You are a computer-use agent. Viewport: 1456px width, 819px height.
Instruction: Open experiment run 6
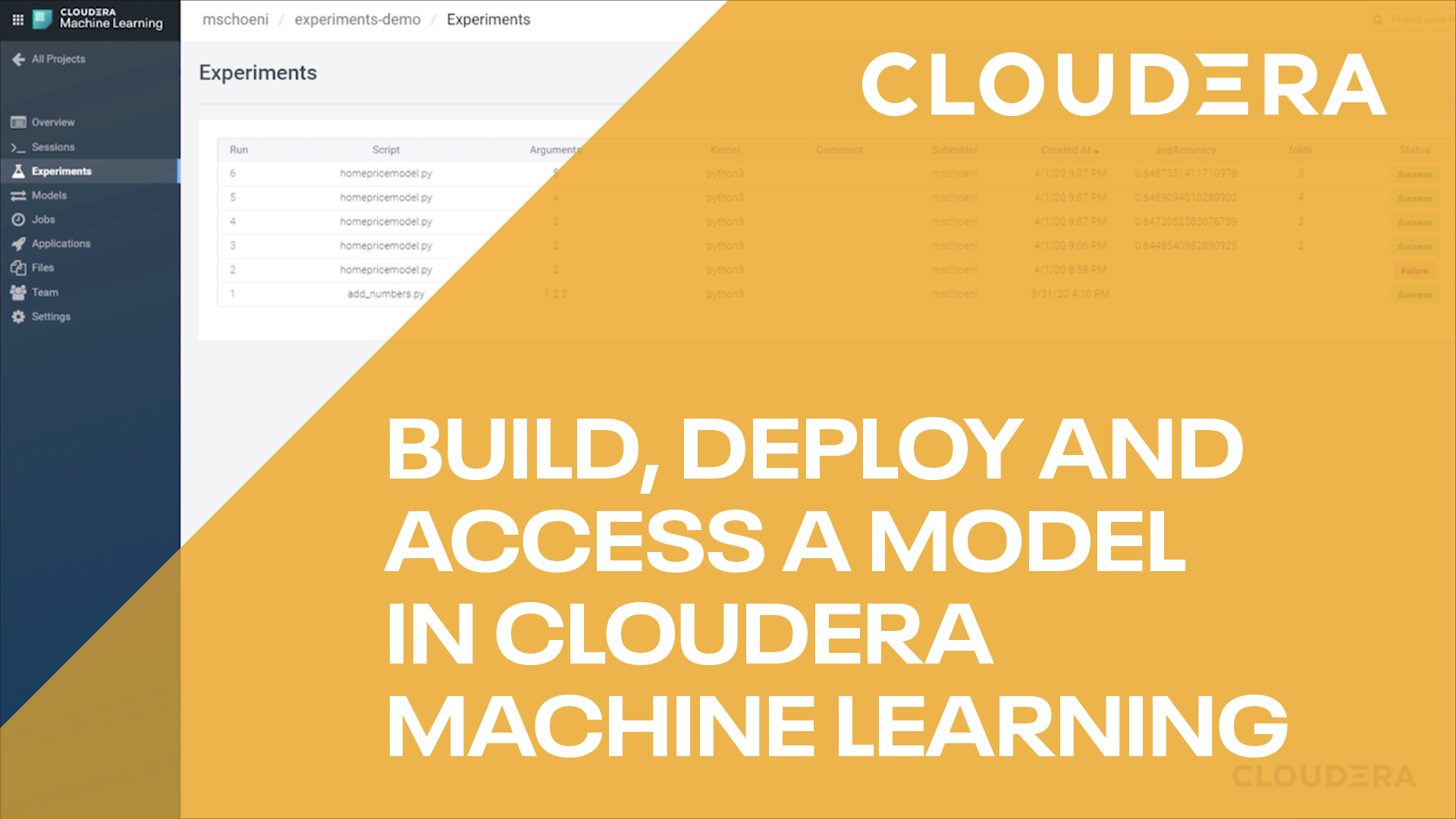[233, 174]
